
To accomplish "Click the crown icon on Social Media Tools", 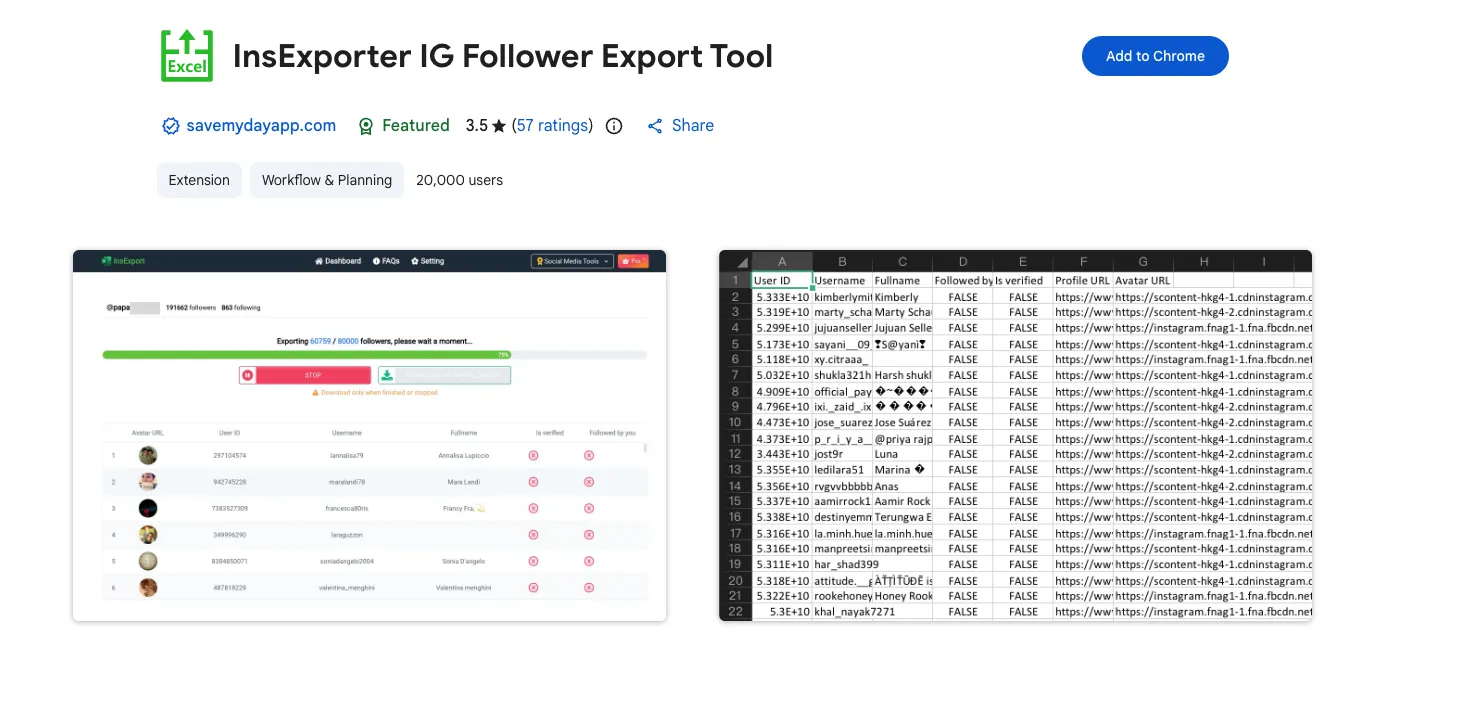I will [539, 261].
